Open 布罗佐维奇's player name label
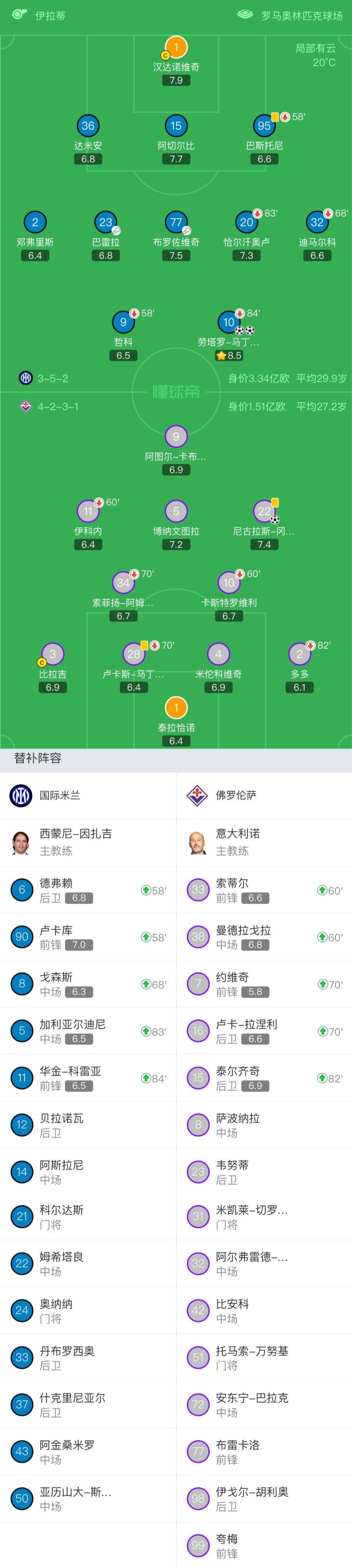 tap(176, 242)
